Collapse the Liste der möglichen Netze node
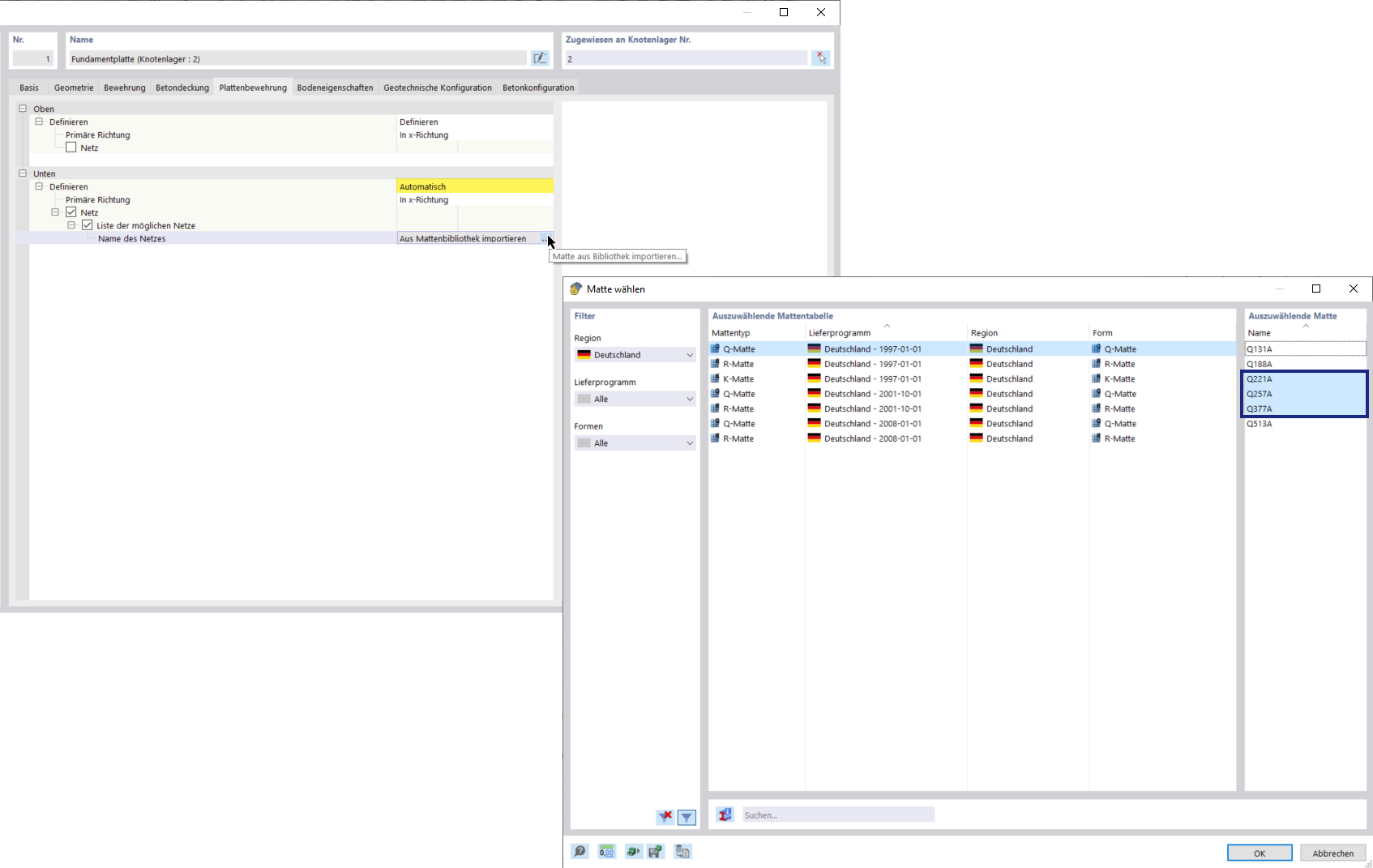This screenshot has width=1373, height=868. point(71,225)
